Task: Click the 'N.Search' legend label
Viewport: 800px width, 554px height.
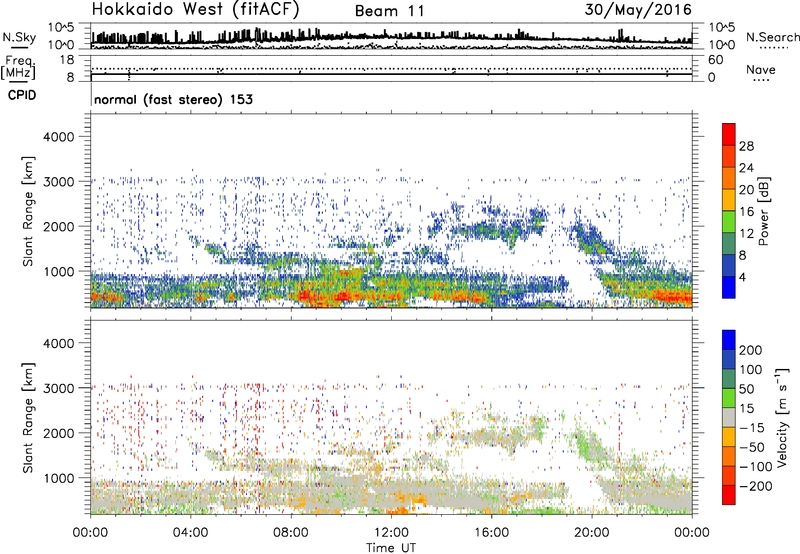Action: point(772,37)
